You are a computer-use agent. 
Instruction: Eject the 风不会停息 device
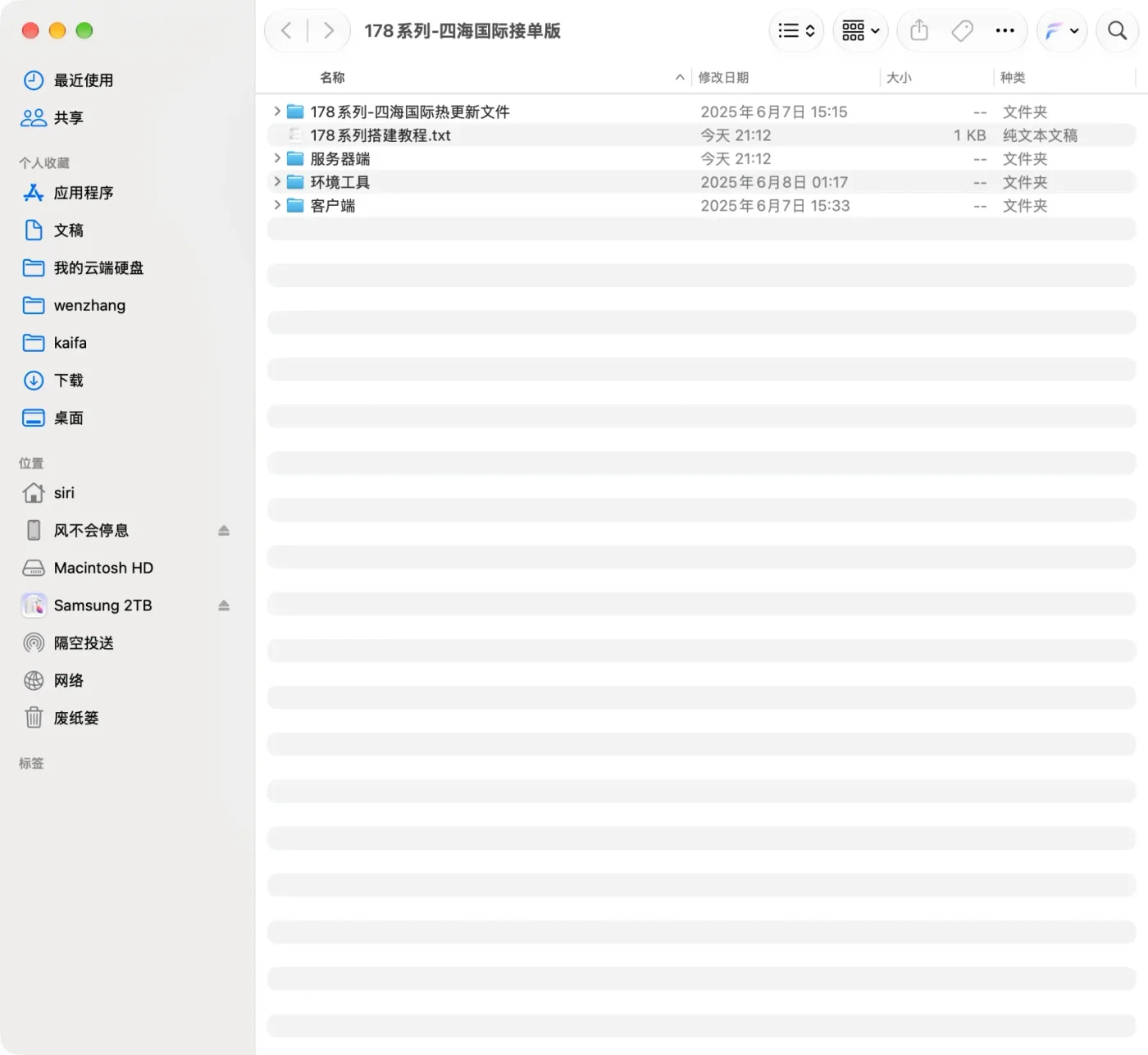click(x=224, y=531)
